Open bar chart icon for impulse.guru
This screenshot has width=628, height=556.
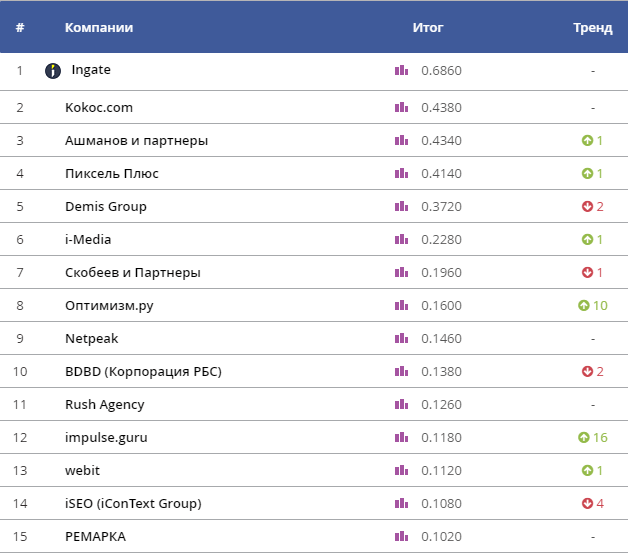pyautogui.click(x=401, y=437)
